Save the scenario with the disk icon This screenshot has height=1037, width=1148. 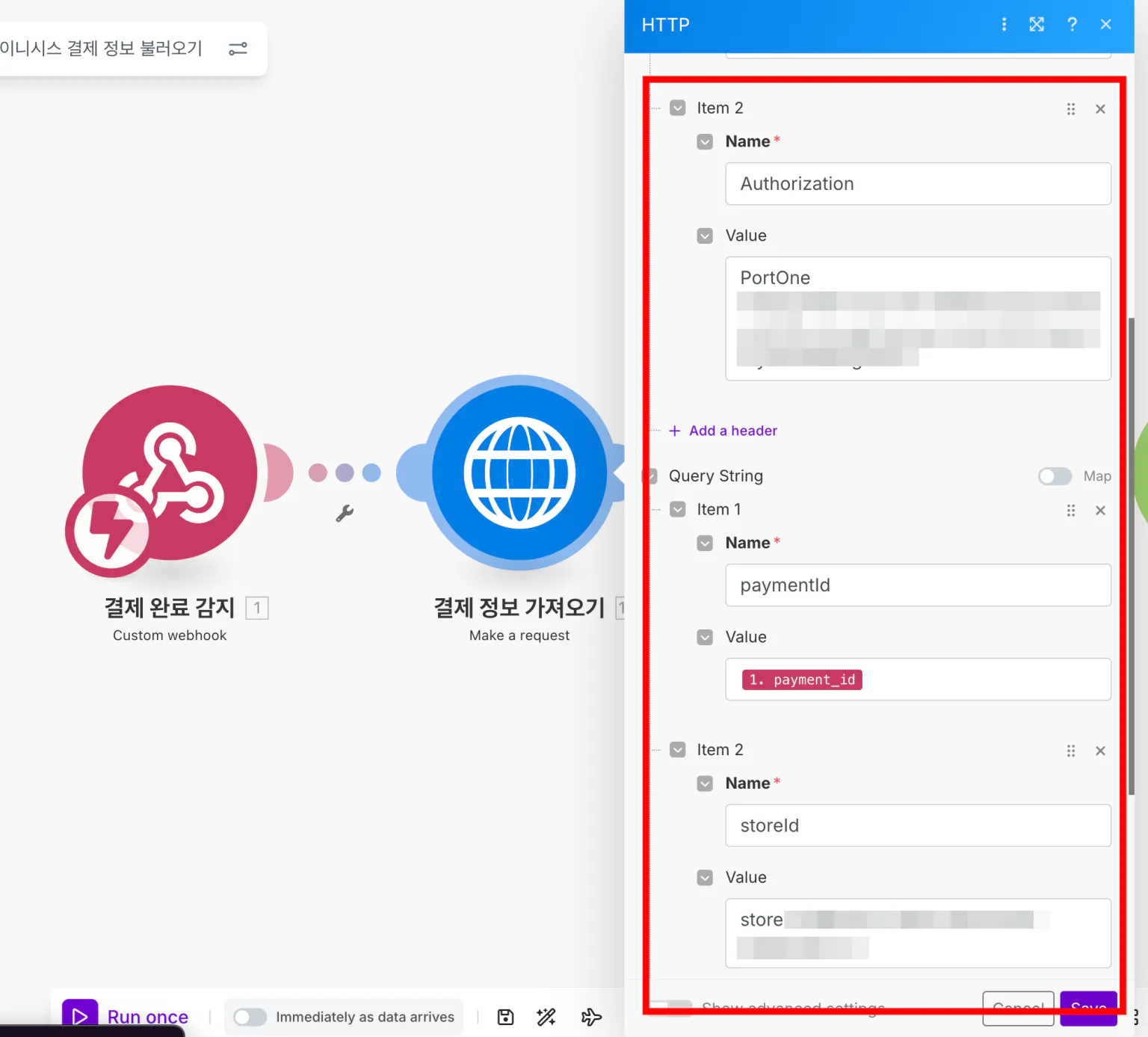point(506,1017)
